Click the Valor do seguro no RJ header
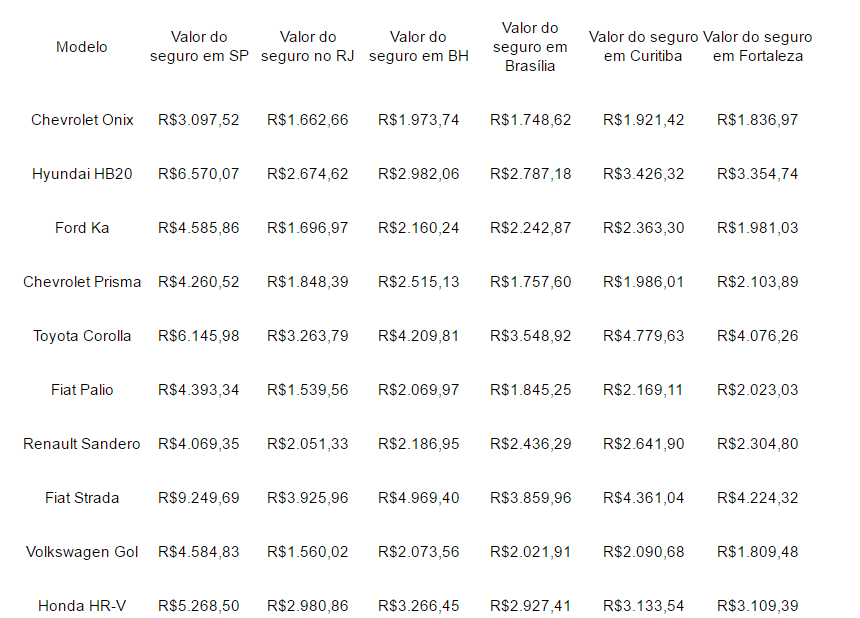Screen dimensions: 860x618 click(x=308, y=47)
